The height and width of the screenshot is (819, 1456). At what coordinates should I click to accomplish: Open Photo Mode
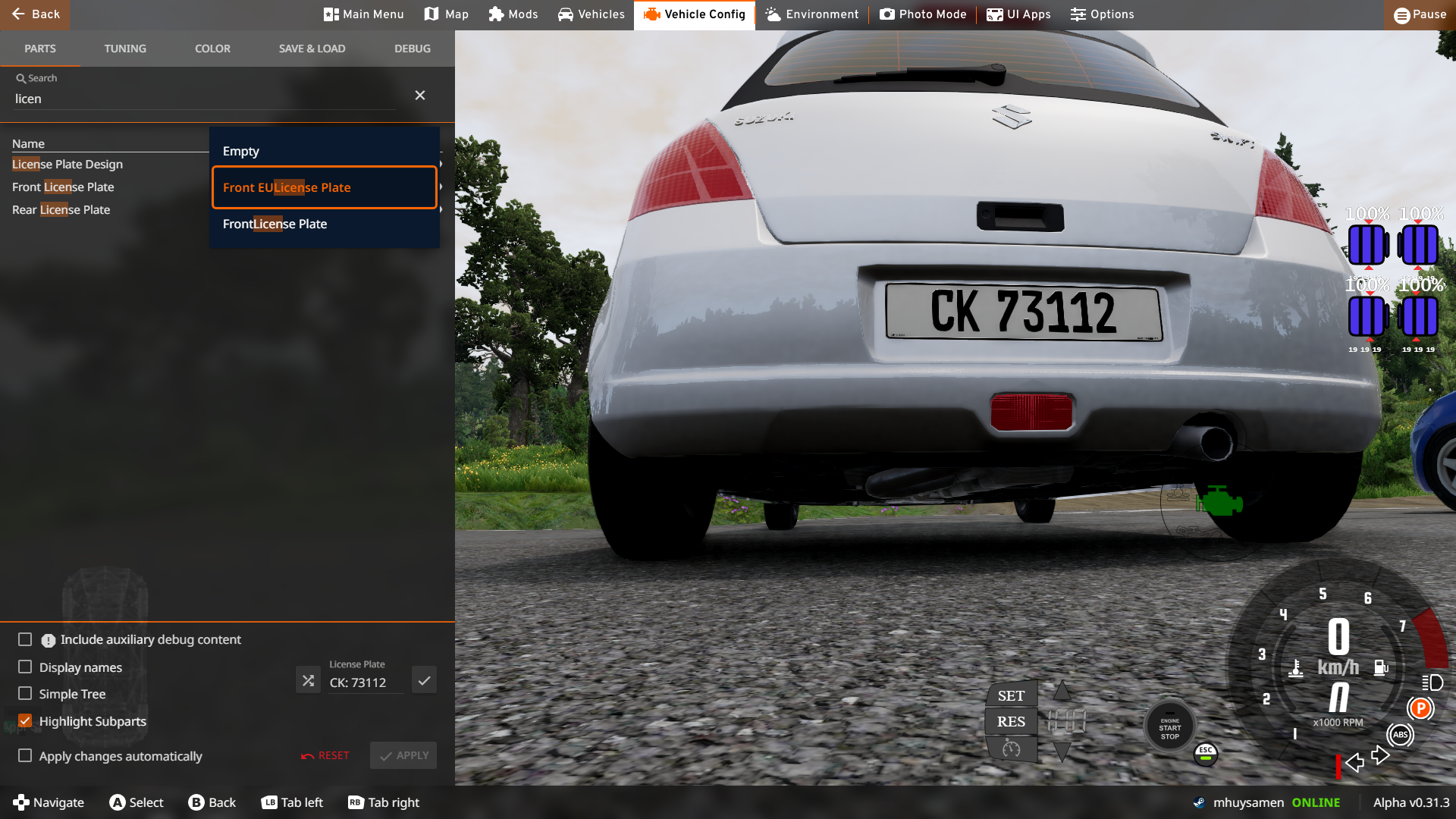(924, 14)
